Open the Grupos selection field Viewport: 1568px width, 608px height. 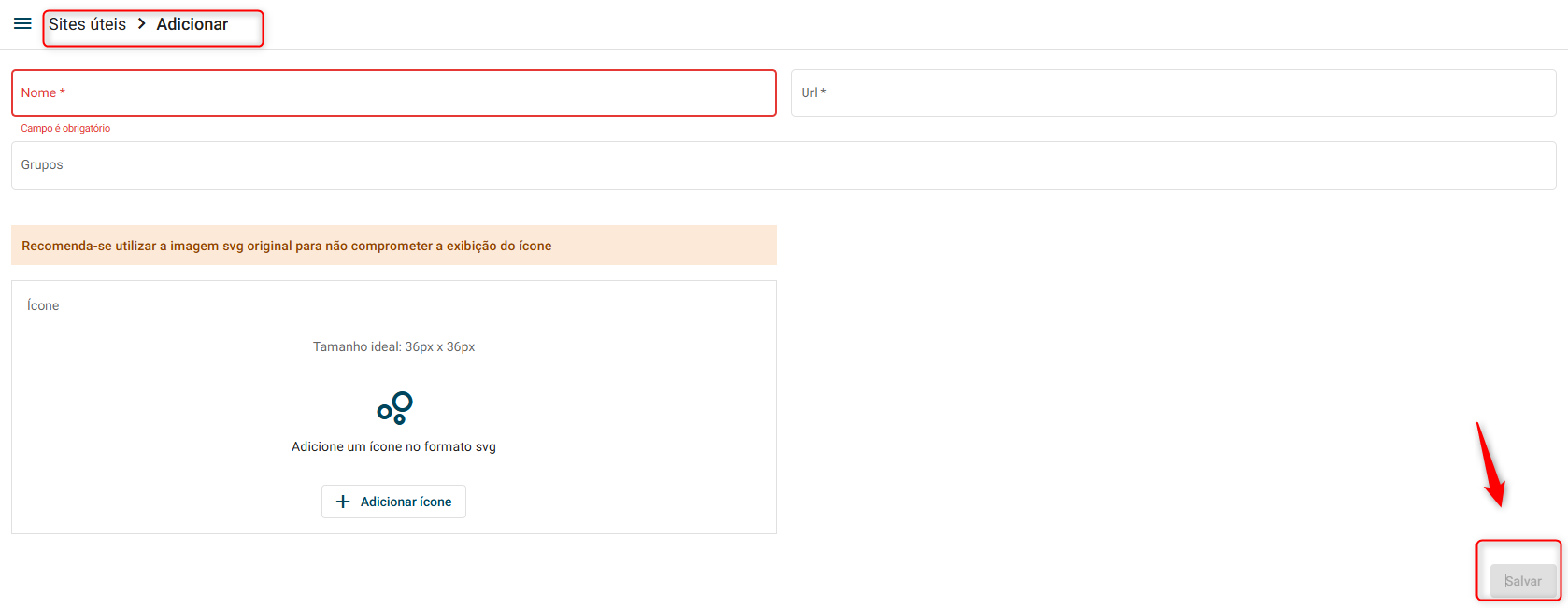pos(783,165)
